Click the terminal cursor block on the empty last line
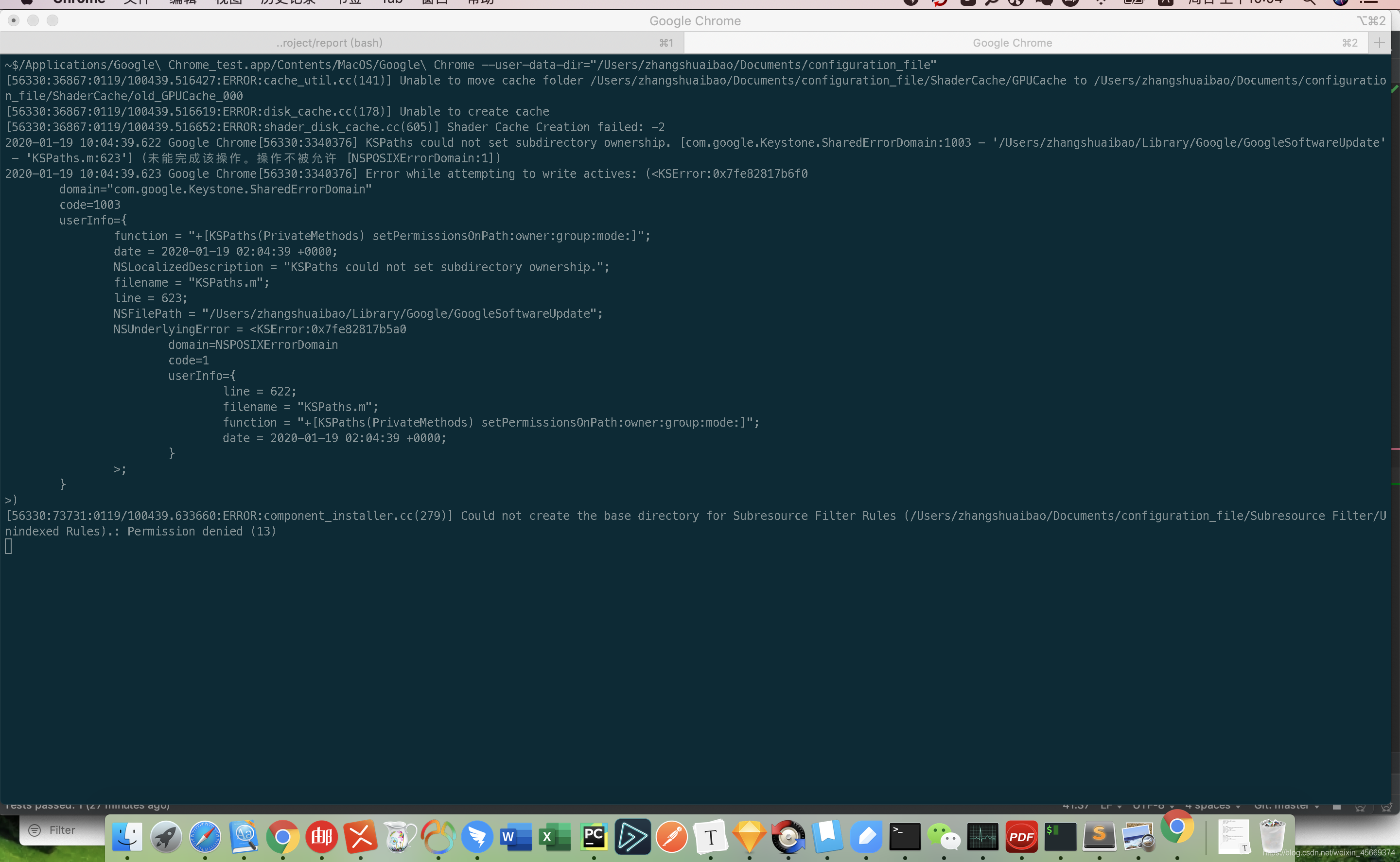1400x862 pixels. click(9, 546)
